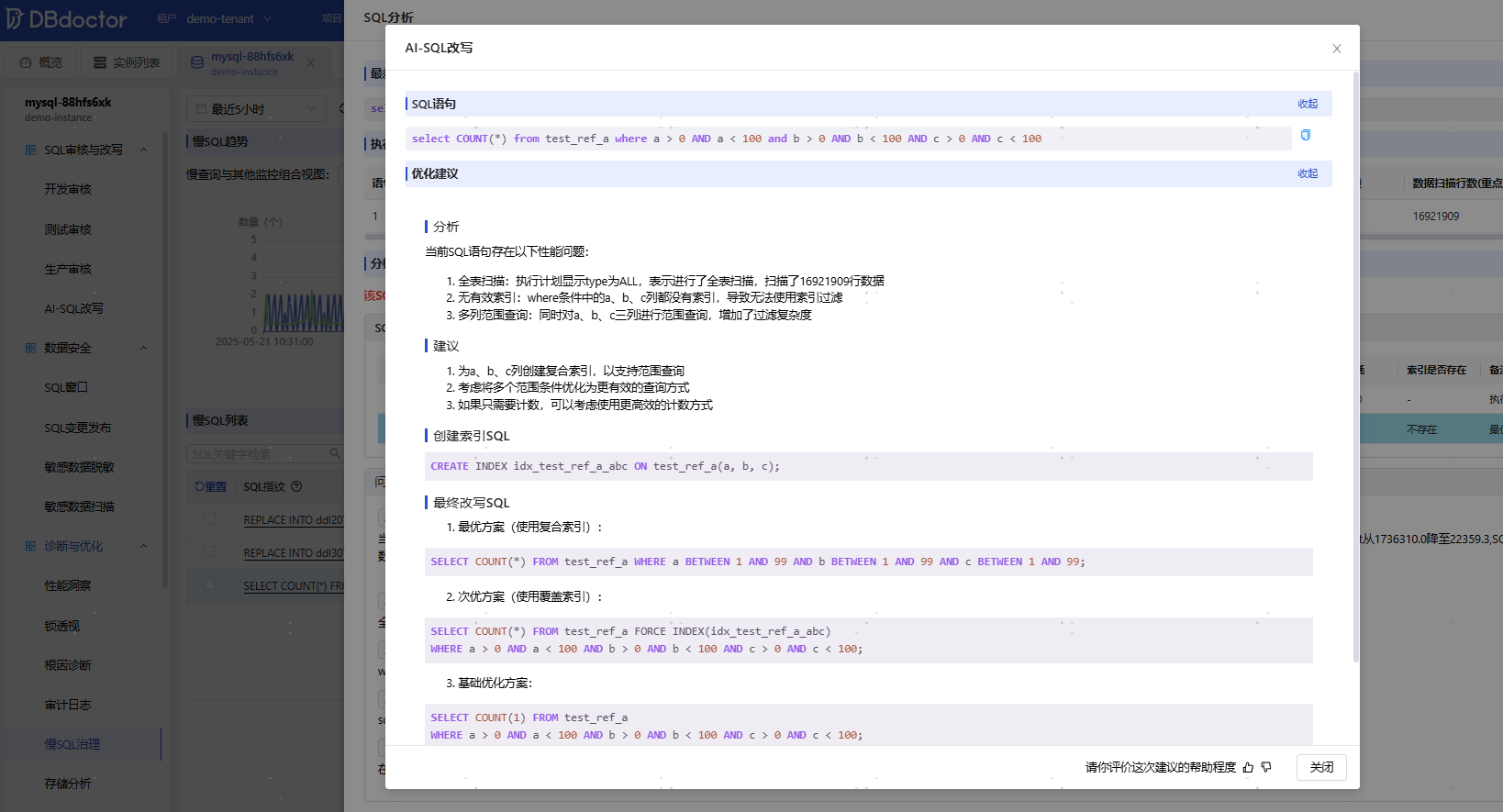1503x812 pixels.
Task: Click the help icon beside SQL指纹
Action: [296, 487]
